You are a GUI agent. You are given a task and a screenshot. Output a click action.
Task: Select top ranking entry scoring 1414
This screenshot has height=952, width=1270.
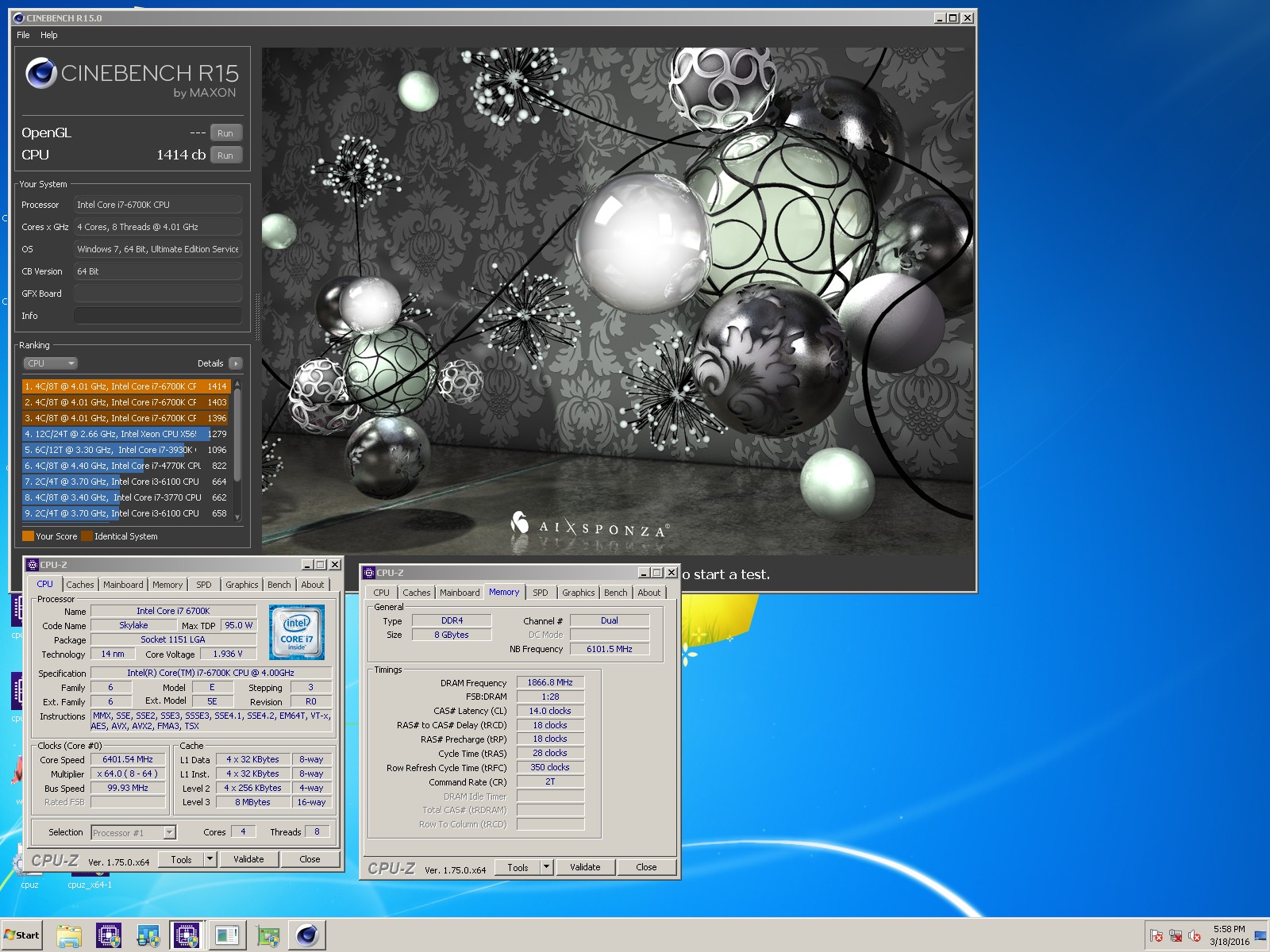(x=126, y=386)
